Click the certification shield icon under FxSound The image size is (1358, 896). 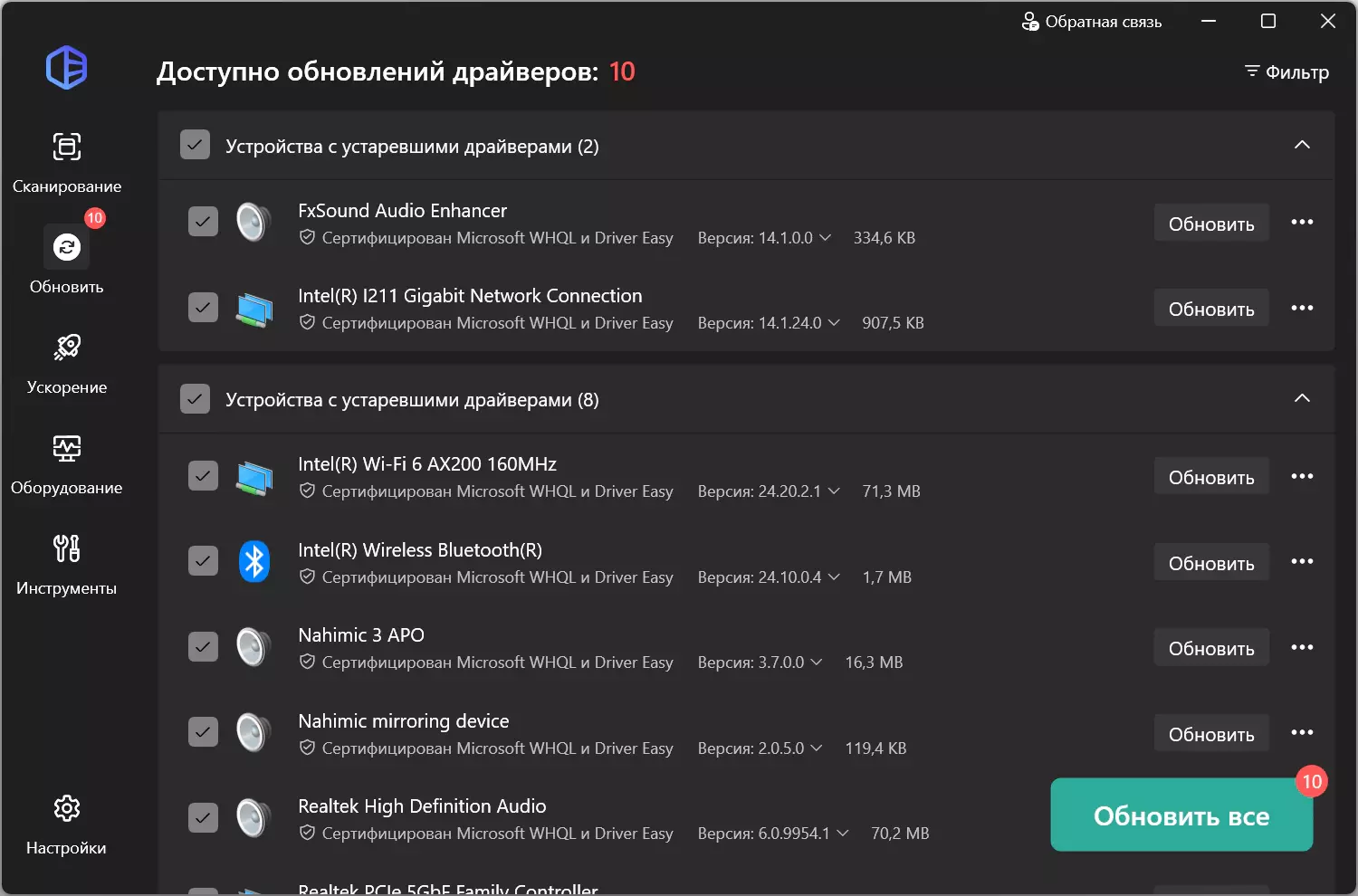coord(307,237)
